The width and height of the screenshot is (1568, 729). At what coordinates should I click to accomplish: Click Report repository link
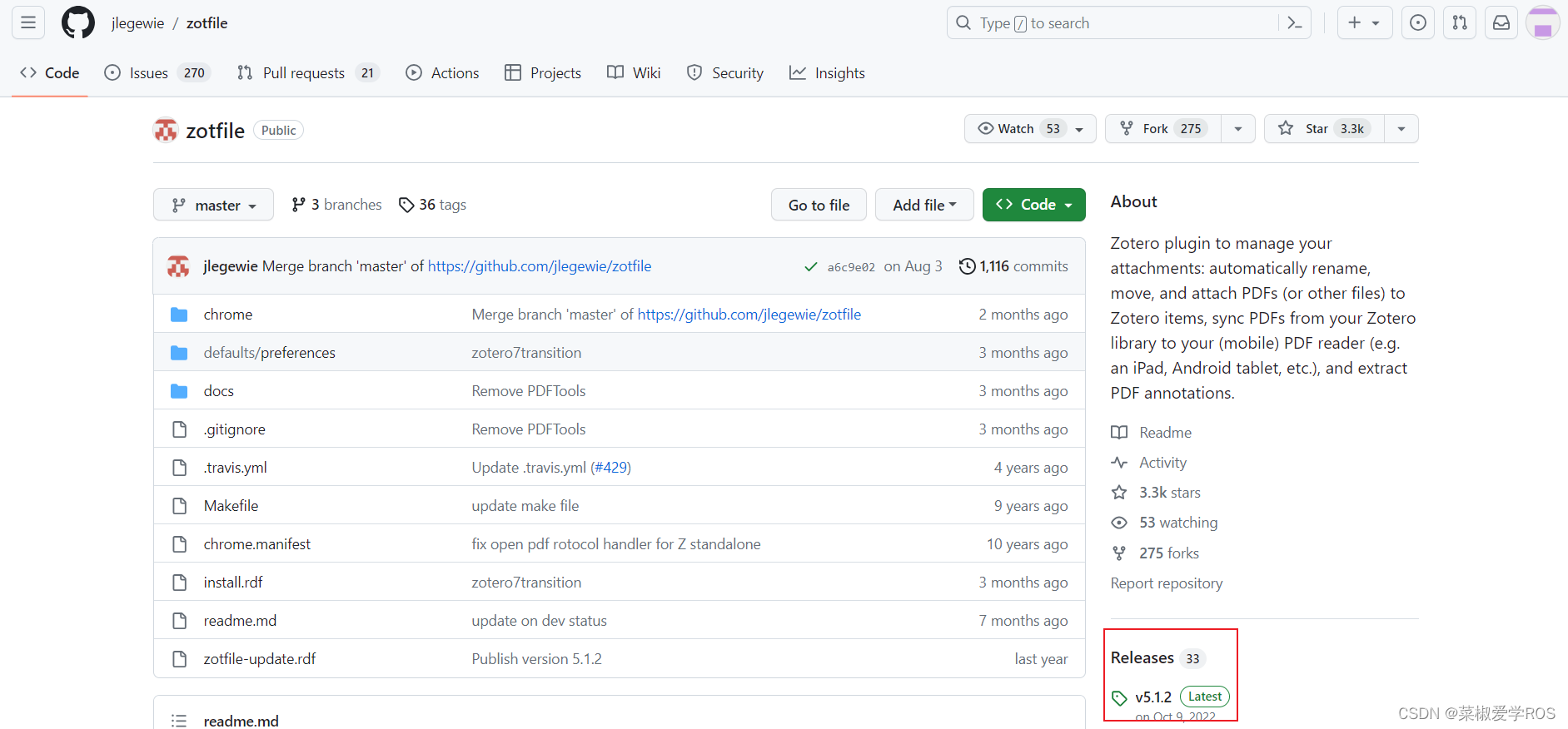tap(1167, 583)
